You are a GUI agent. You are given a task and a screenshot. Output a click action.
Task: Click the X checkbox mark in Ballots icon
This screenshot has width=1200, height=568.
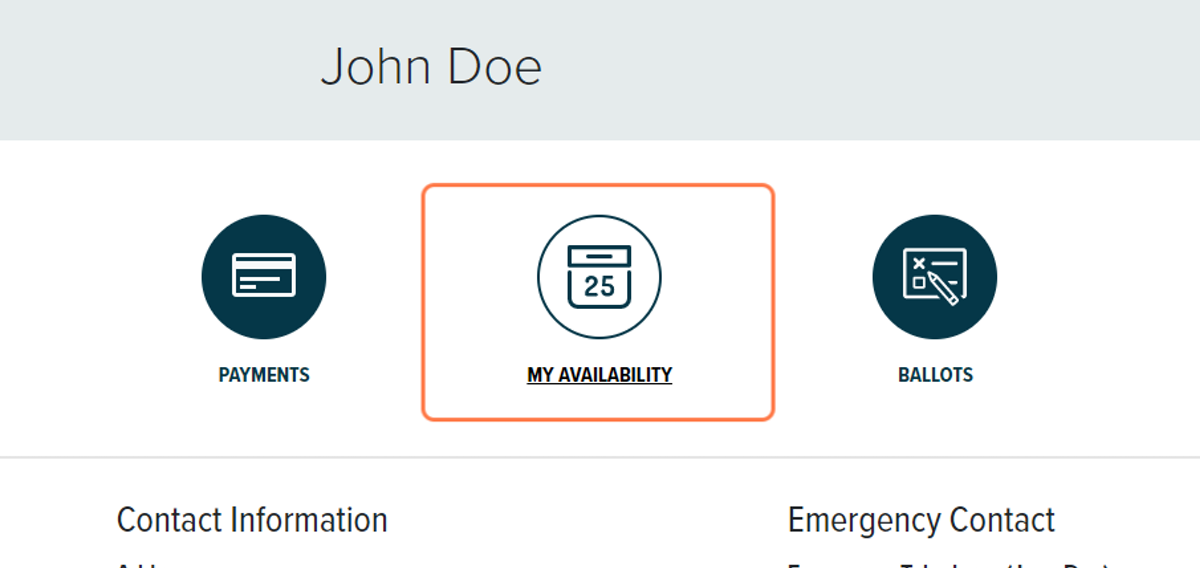point(918,263)
